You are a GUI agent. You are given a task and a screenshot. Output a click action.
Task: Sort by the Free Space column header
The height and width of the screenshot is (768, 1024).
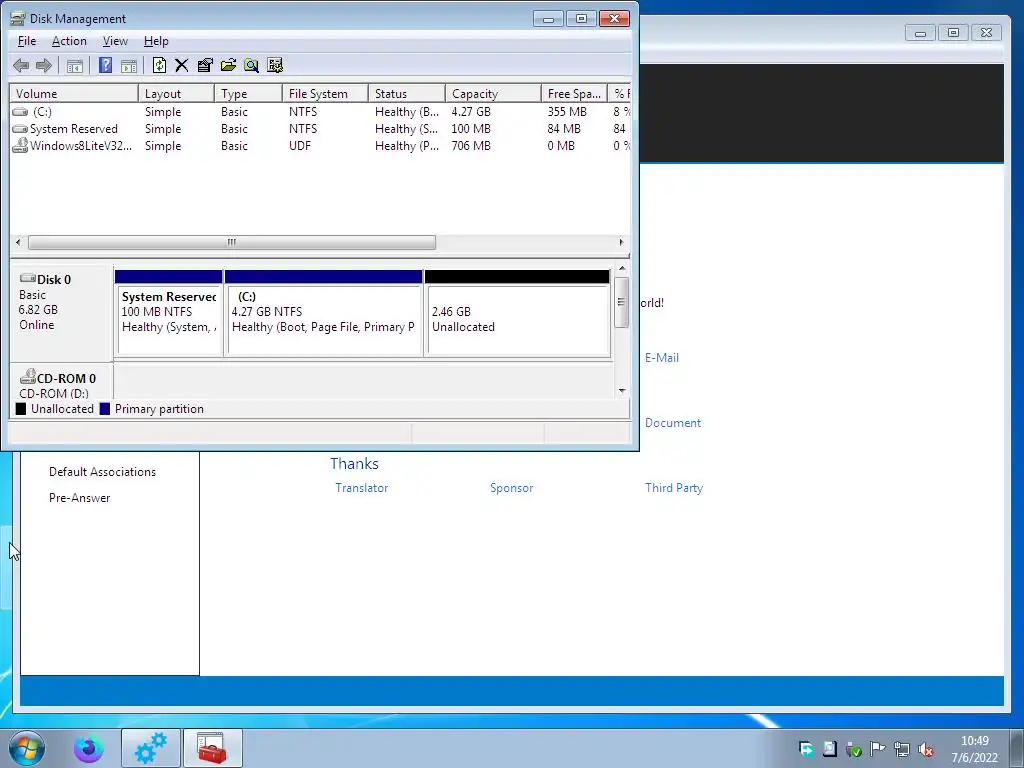(x=574, y=93)
